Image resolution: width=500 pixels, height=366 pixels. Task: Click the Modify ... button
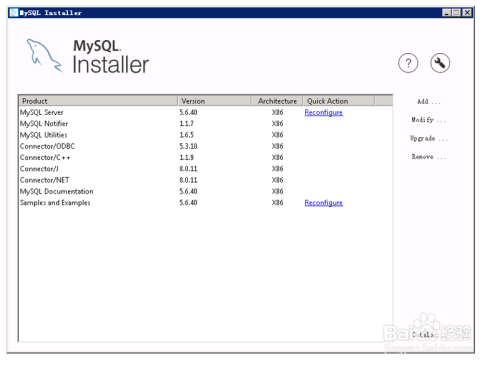(x=428, y=120)
